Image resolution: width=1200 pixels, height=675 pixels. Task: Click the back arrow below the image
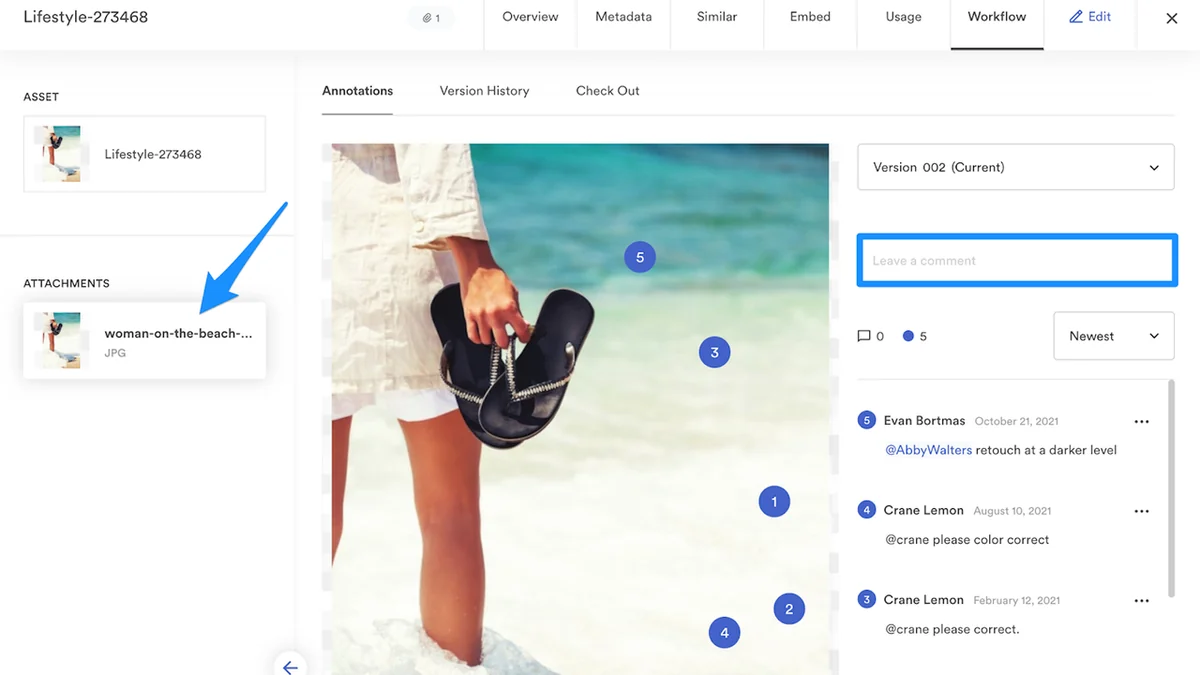290,666
